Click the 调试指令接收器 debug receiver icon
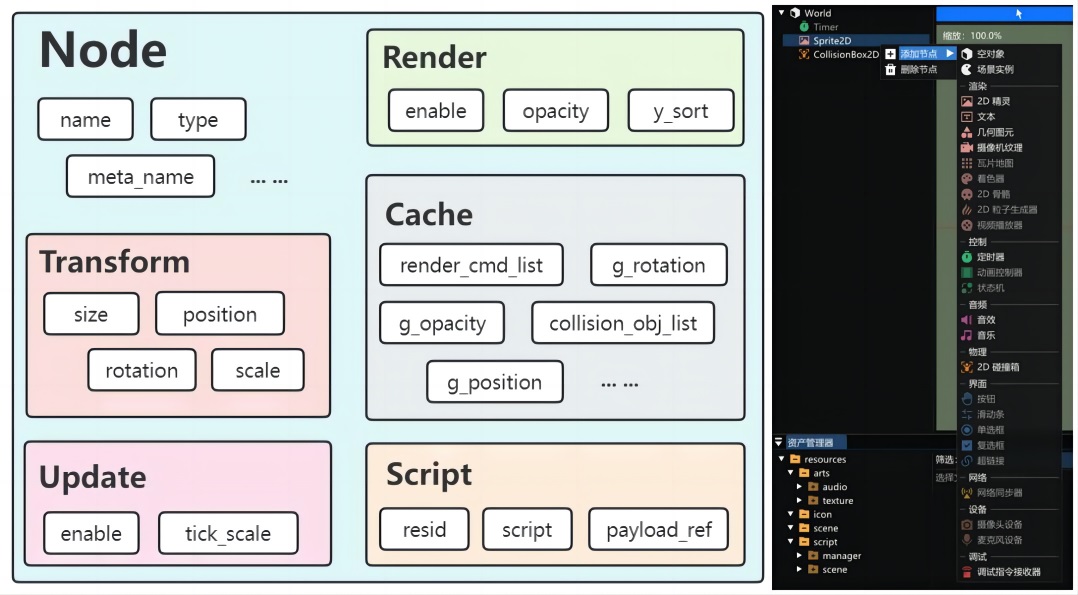Viewport: 1078px width, 595px height. click(x=966, y=572)
